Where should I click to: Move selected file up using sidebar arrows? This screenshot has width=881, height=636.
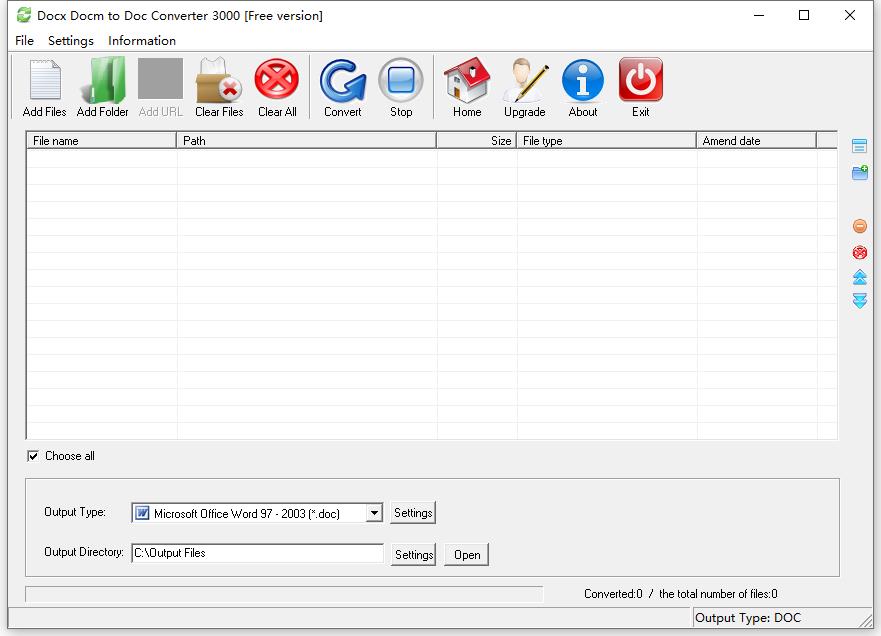click(x=859, y=277)
